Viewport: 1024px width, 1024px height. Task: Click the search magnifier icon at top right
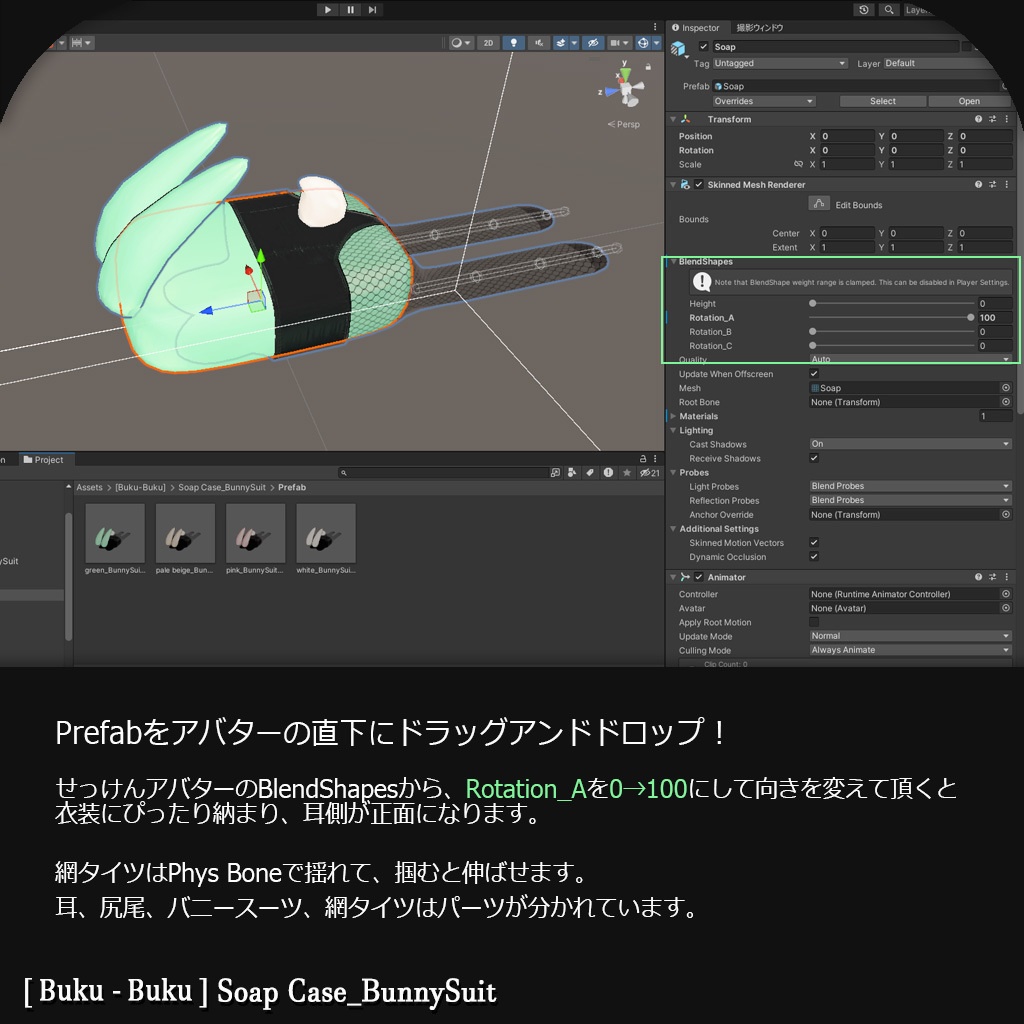[x=888, y=10]
